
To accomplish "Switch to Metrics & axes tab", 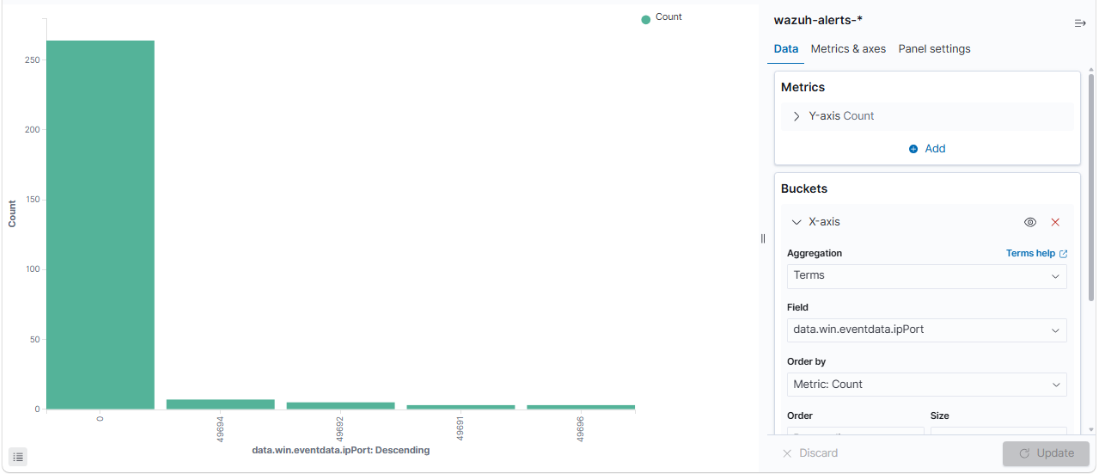I will [848, 49].
